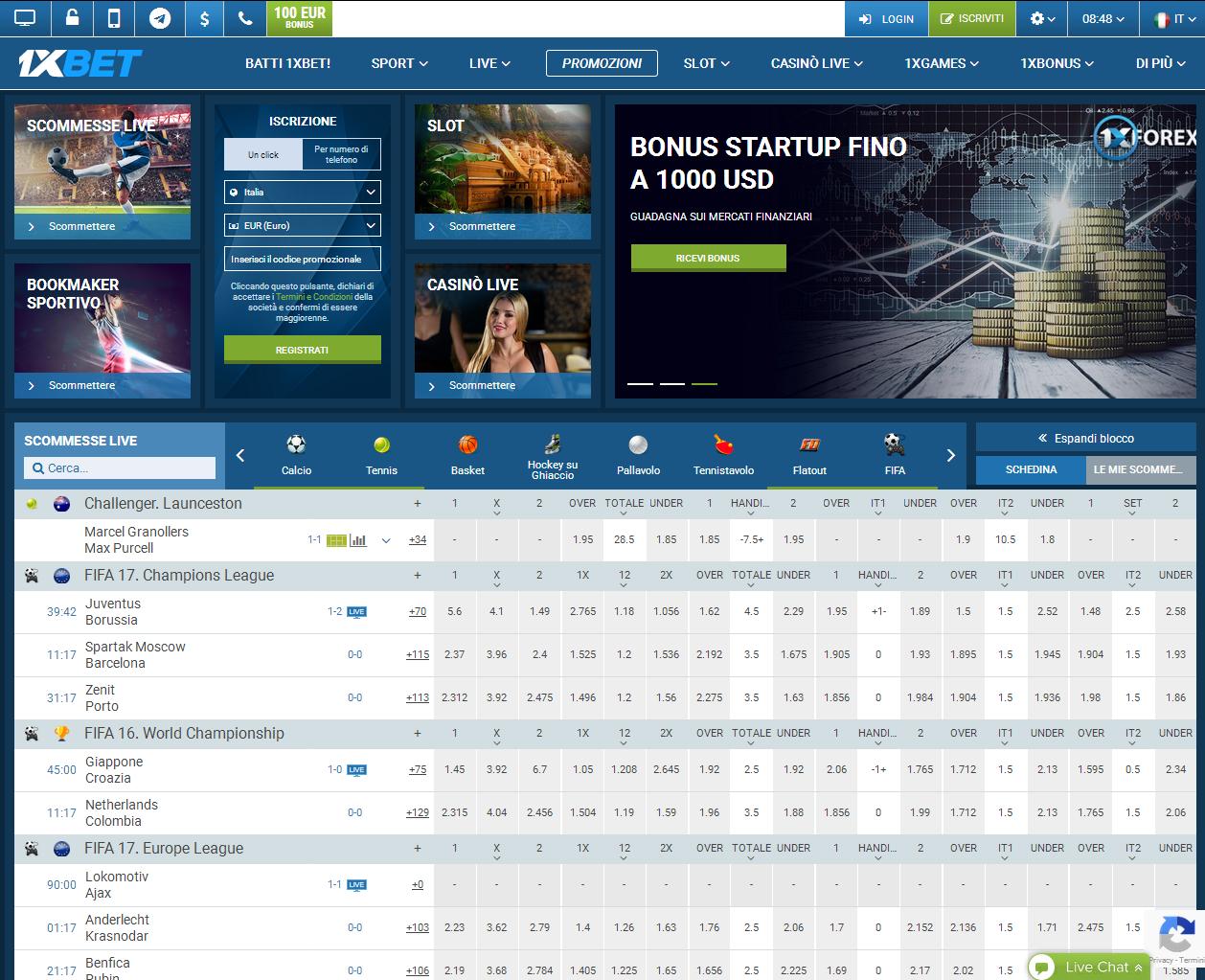Expand the CASINÒ LIVE menu

click(x=817, y=63)
